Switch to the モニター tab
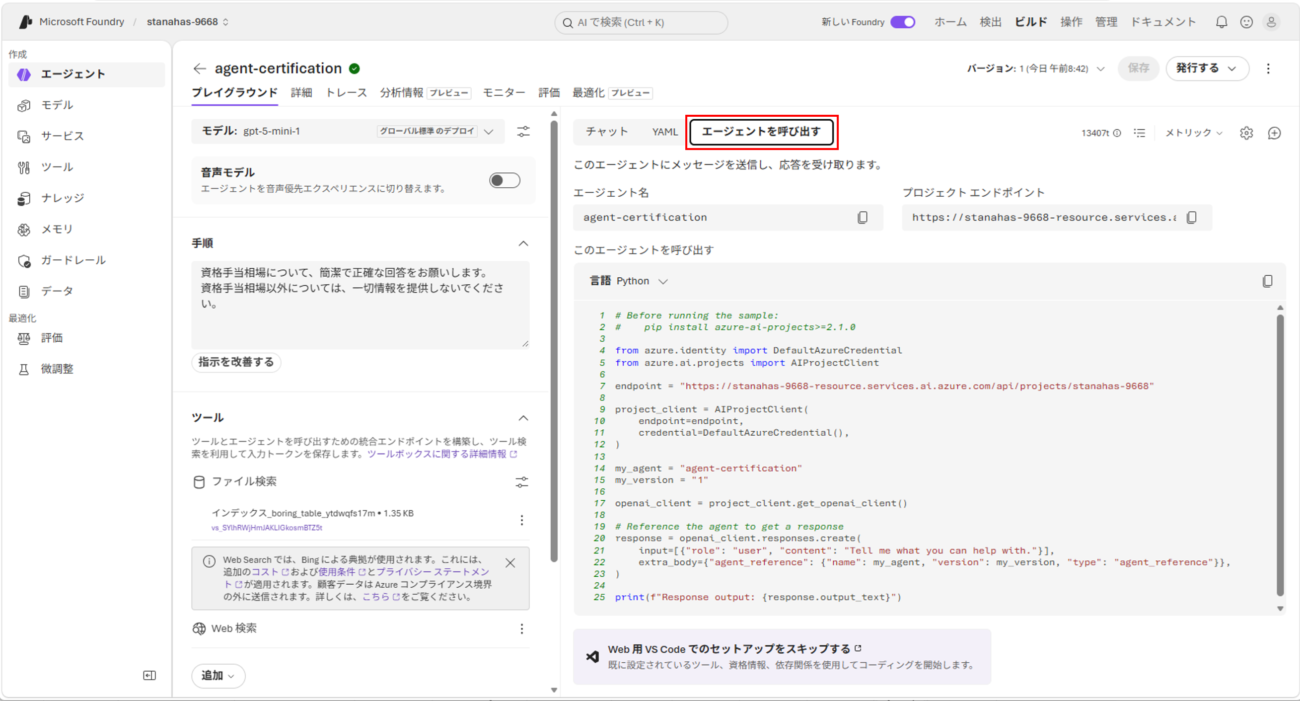Image resolution: width=1300 pixels, height=701 pixels. tap(504, 93)
